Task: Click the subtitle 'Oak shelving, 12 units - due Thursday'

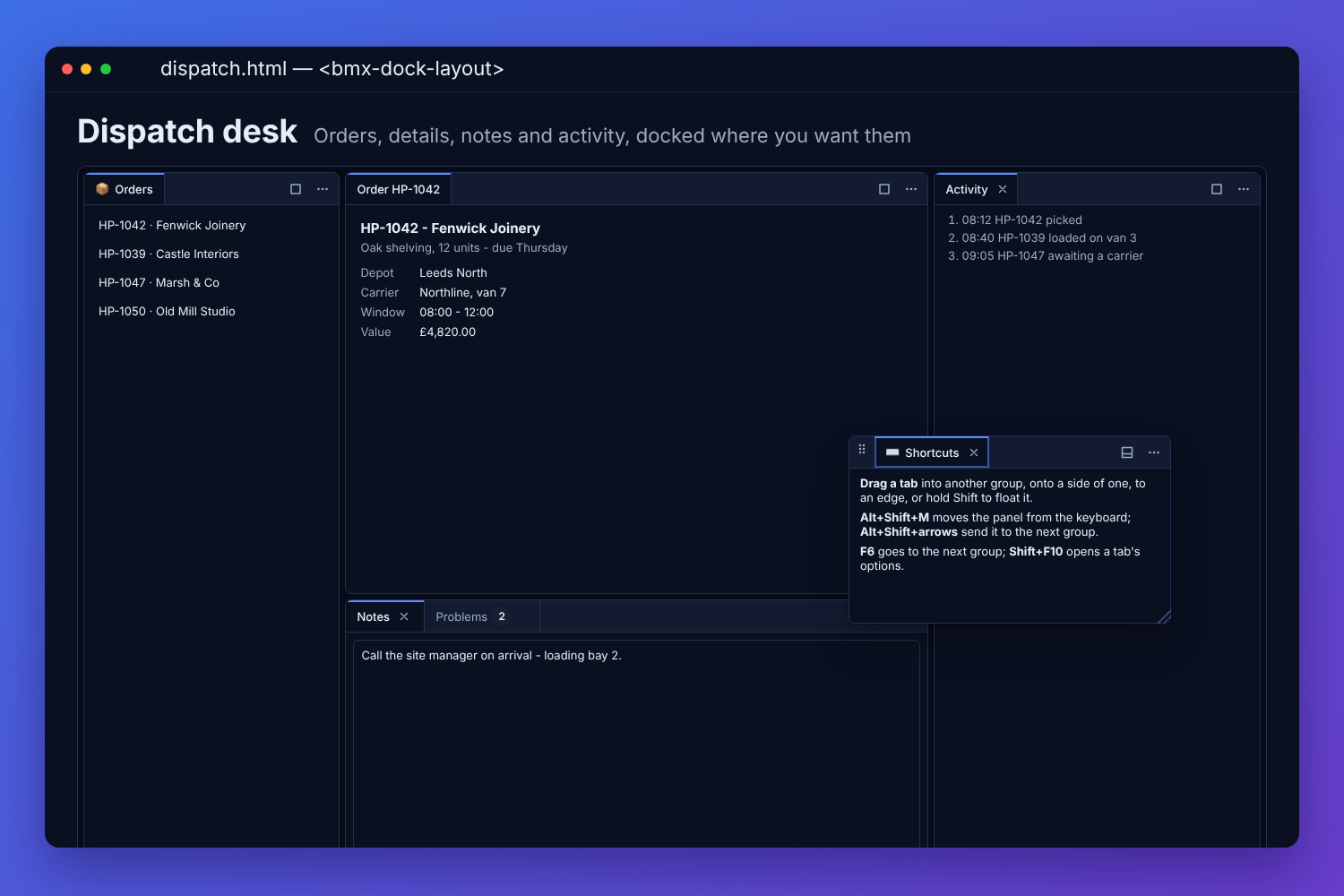Action: point(464,248)
